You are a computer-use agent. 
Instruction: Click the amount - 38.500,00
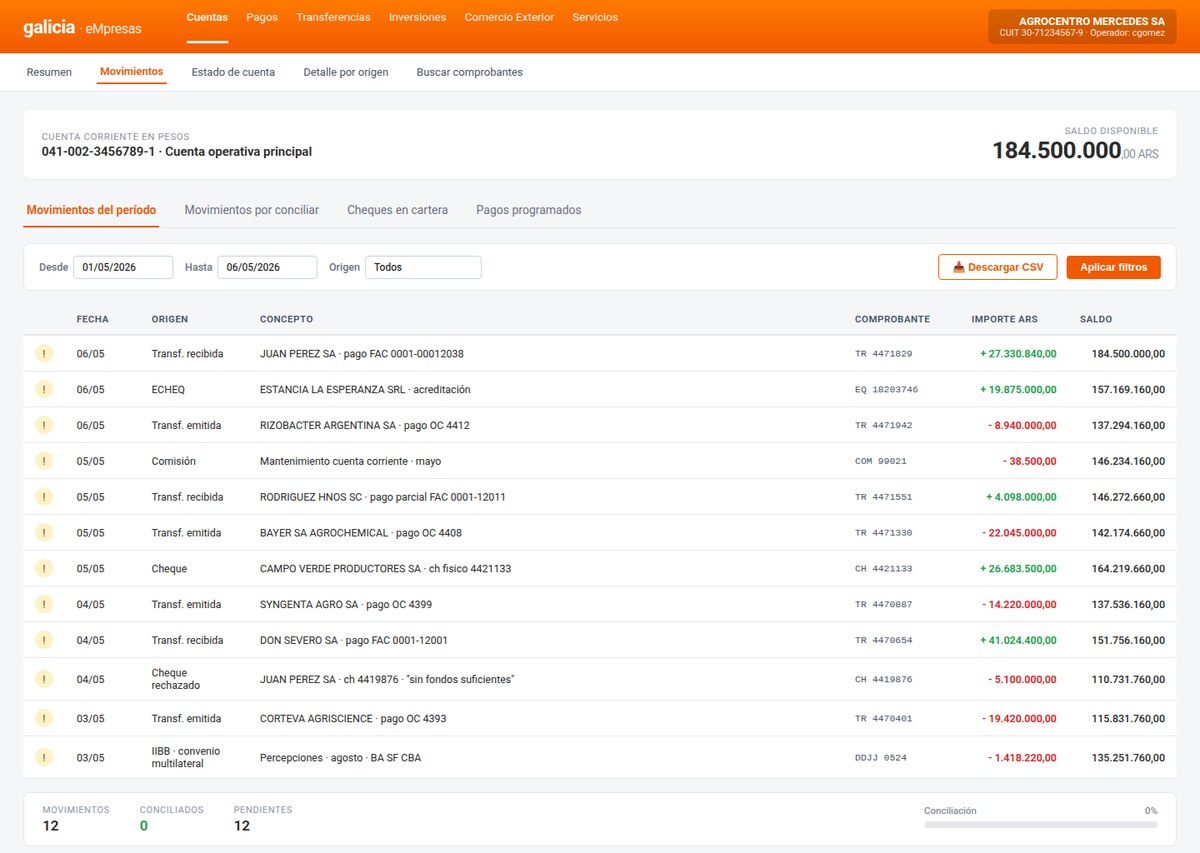[x=1030, y=461]
